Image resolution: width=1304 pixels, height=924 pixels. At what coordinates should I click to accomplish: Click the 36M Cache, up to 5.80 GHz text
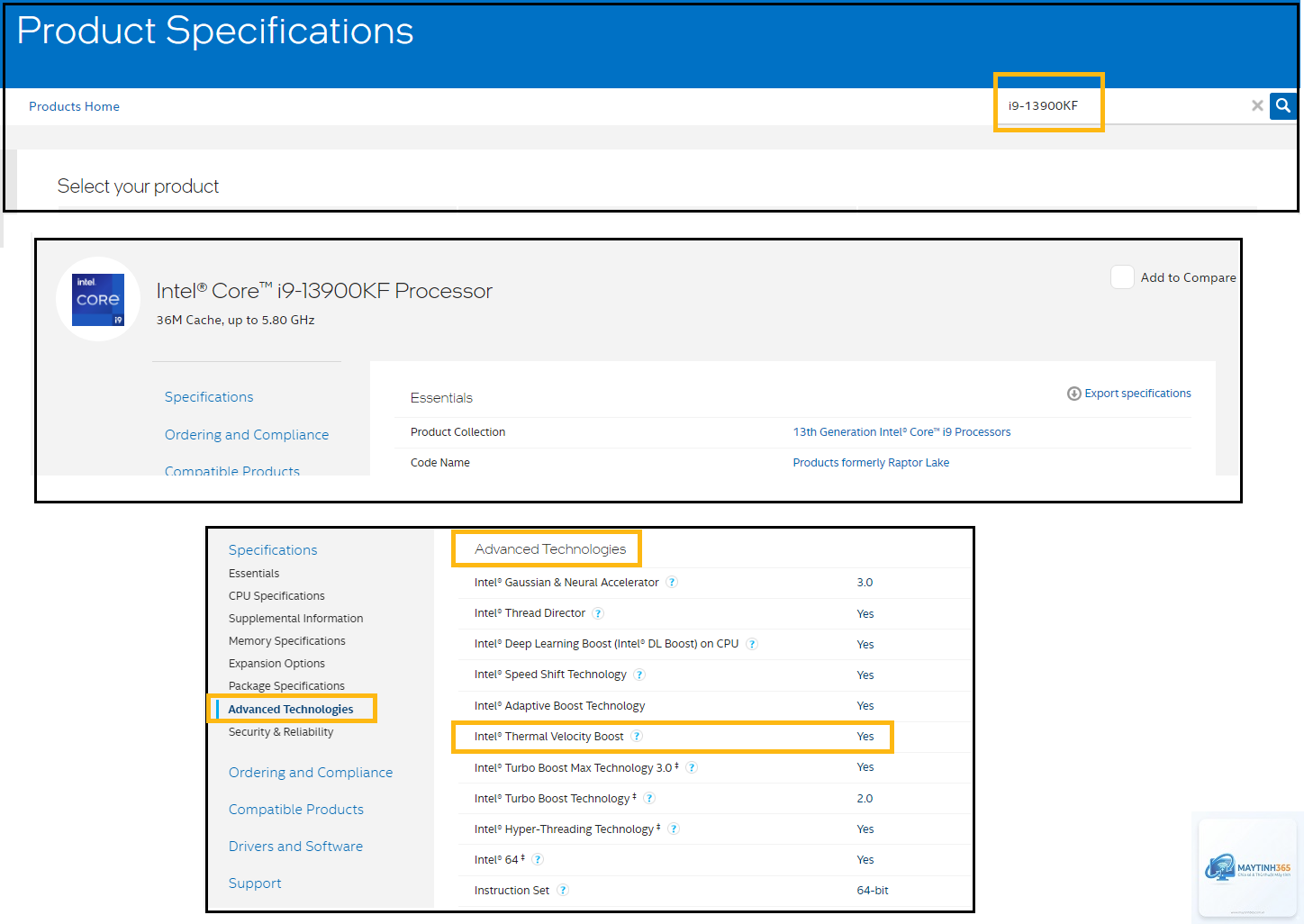236,320
